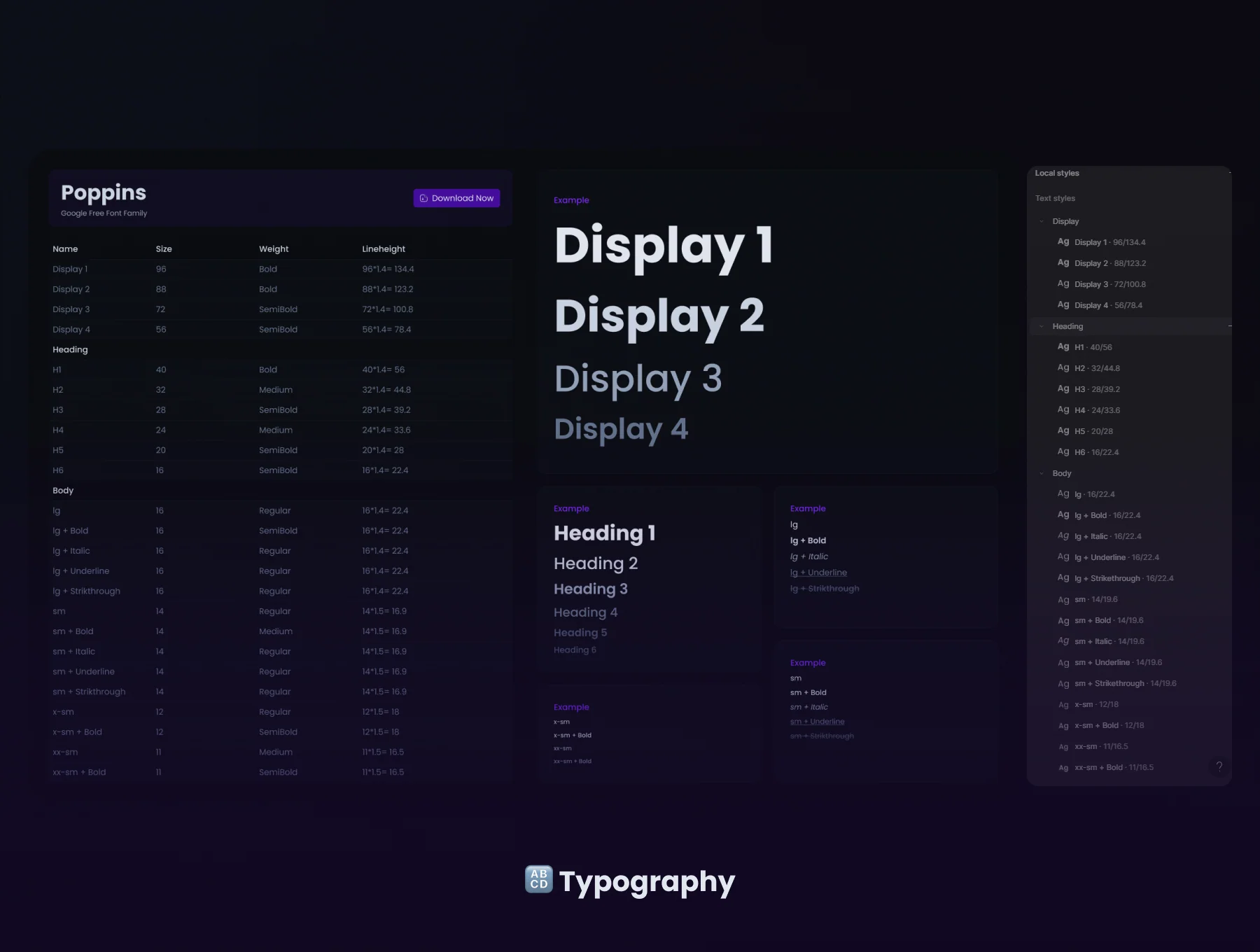1260x952 pixels.
Task: Select the Ag icon for xx-sm · 11/16.5 style
Action: pyautogui.click(x=1063, y=747)
